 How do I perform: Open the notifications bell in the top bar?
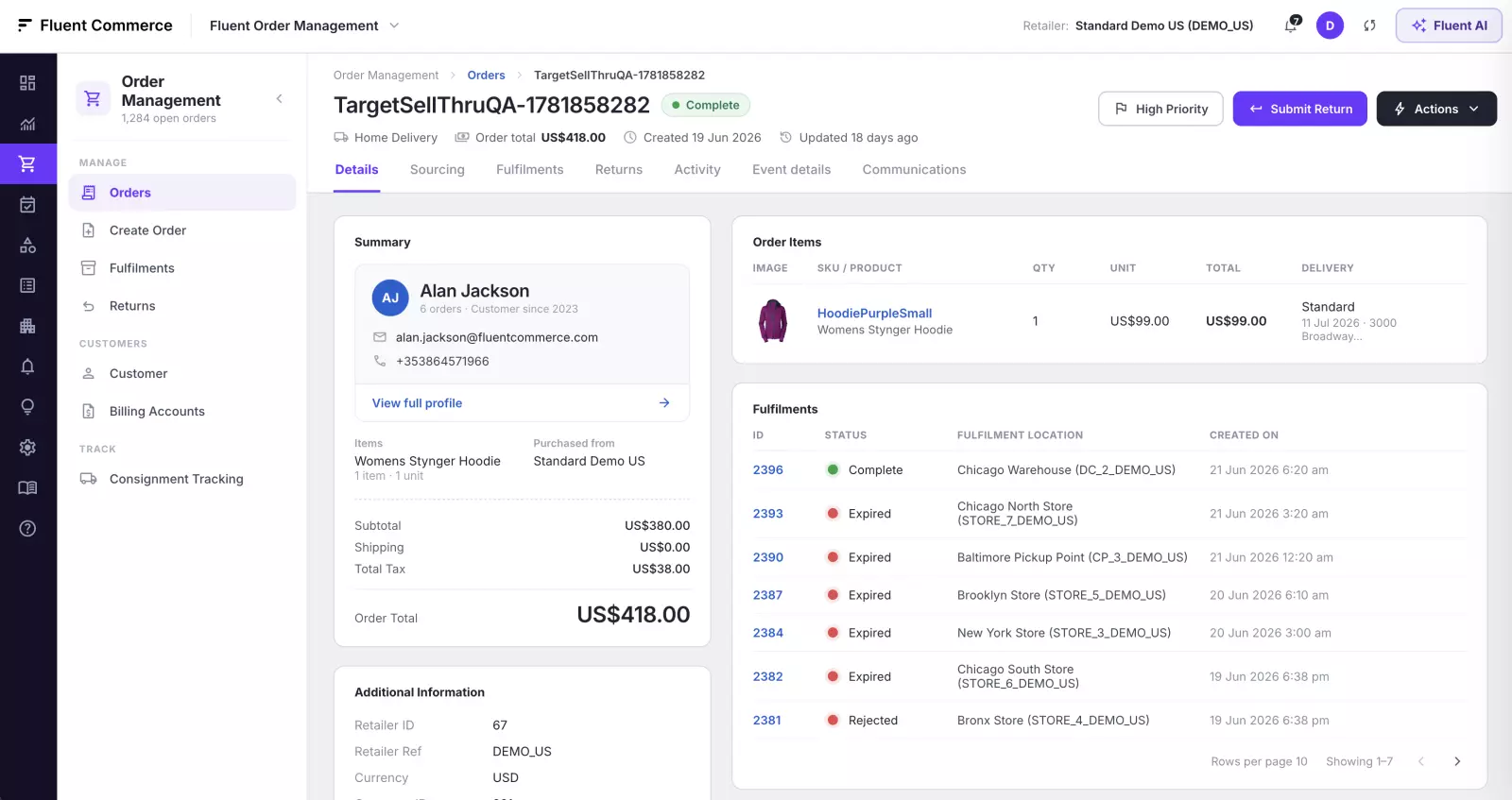(x=1292, y=26)
